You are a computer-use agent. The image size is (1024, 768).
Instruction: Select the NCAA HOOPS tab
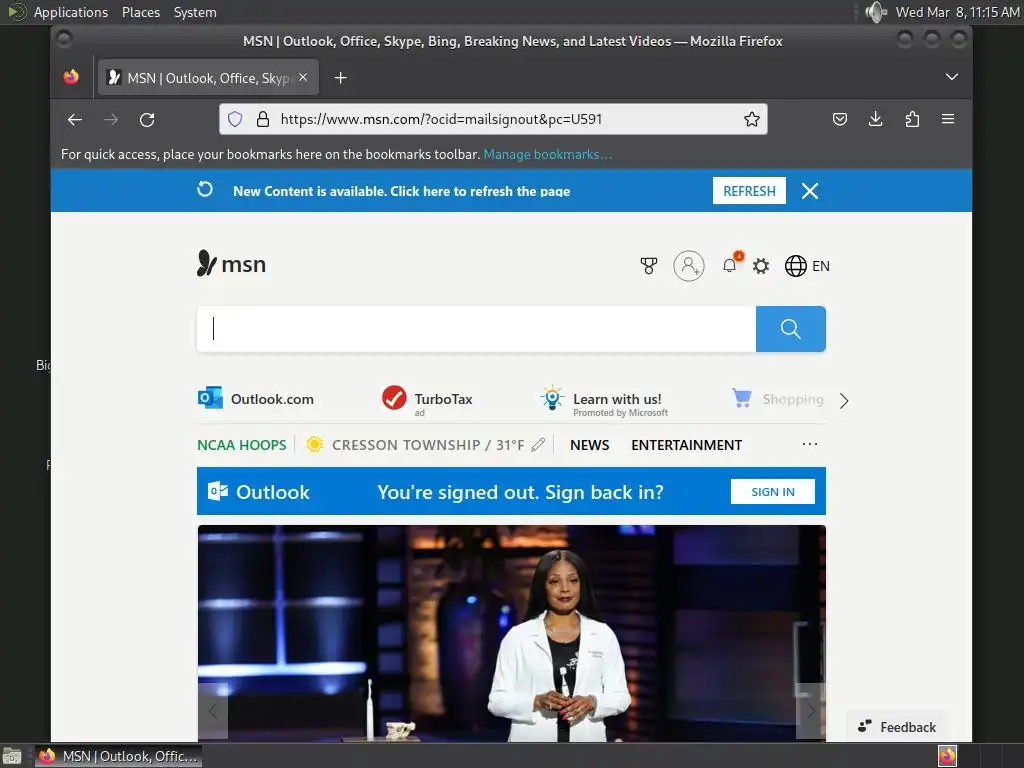242,445
